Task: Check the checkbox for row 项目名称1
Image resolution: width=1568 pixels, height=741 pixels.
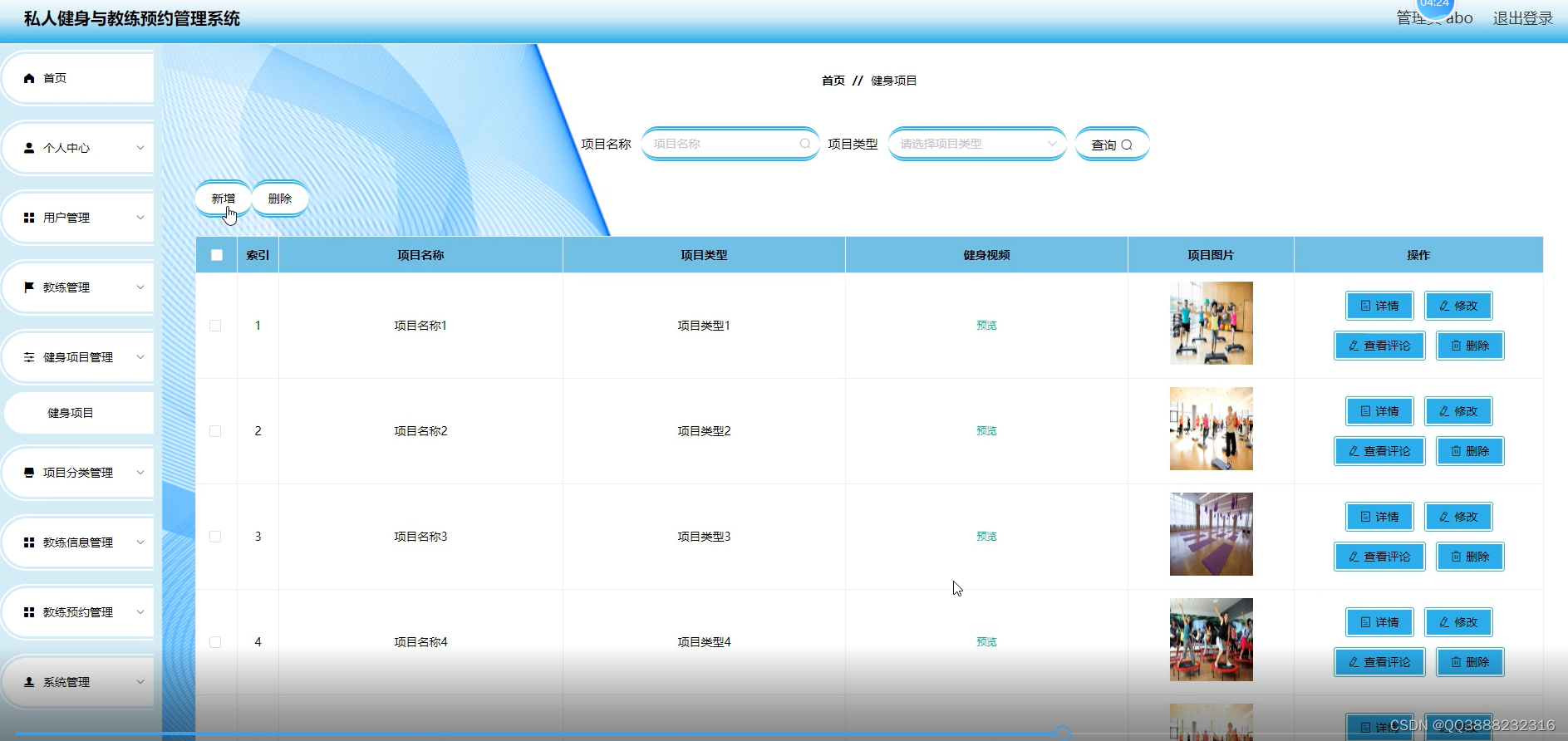Action: [215, 326]
